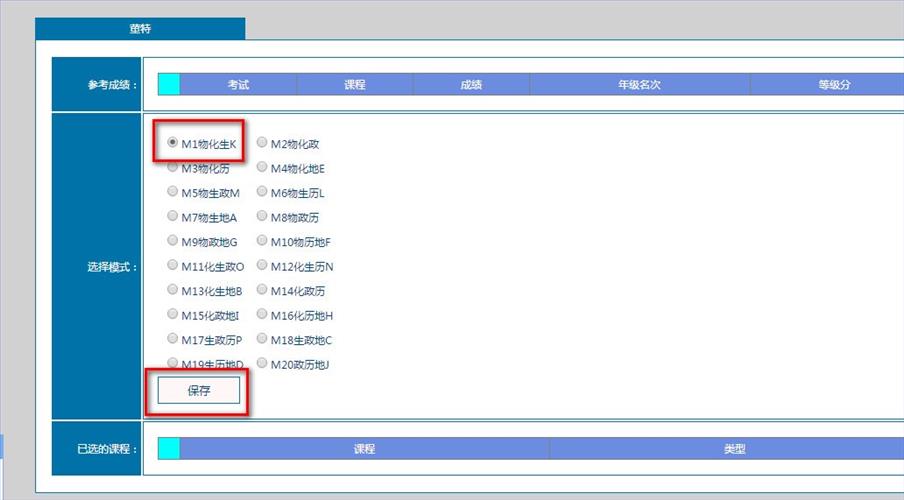Screen dimensions: 904x500
Task: Choose the M2物化政 subject combination
Action: [262, 143]
